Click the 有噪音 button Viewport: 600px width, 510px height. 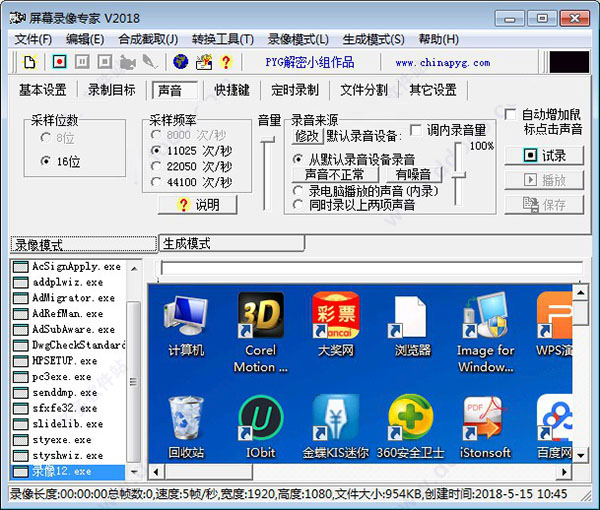[x=413, y=175]
